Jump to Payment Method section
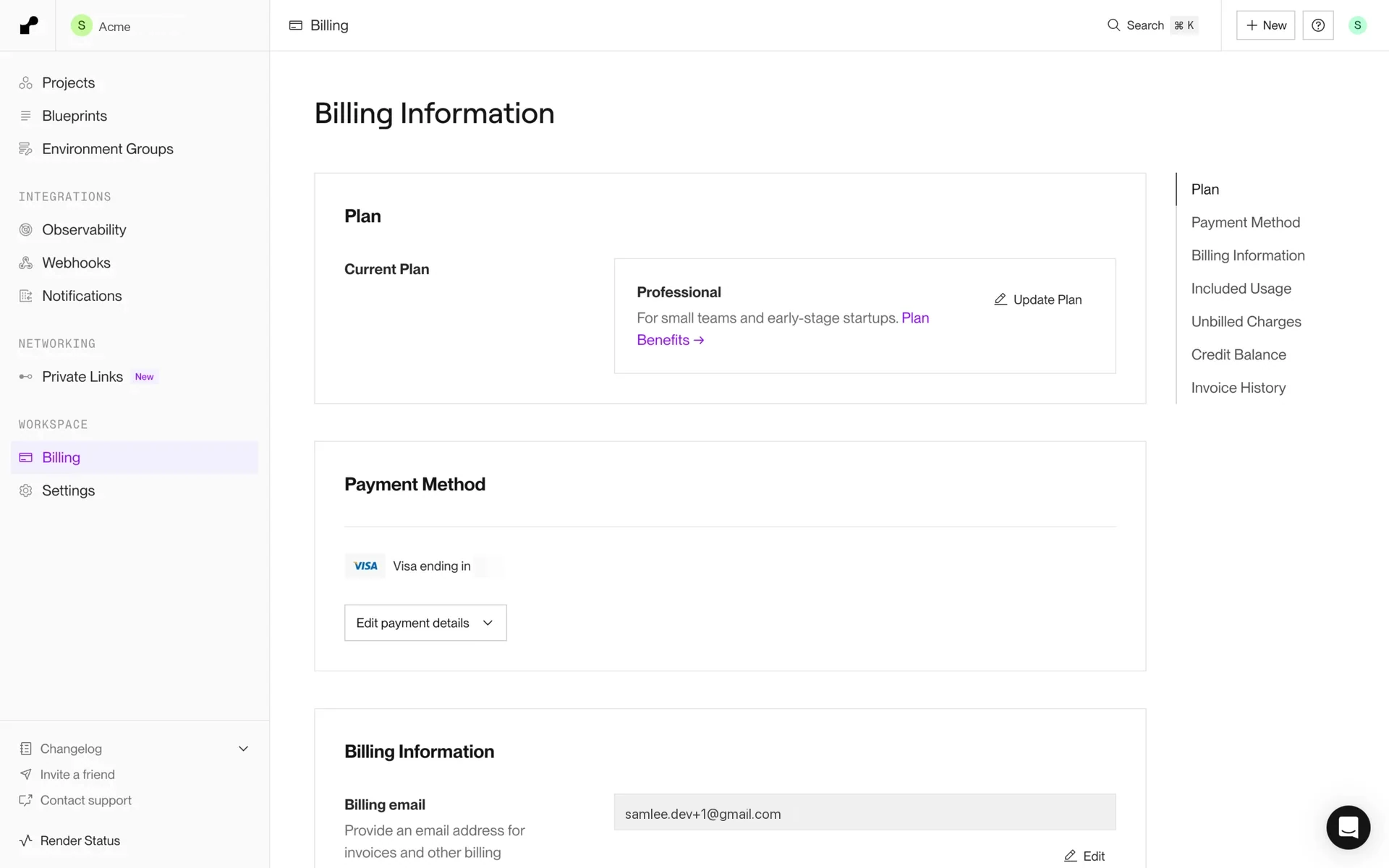This screenshot has height=868, width=1389. (x=1246, y=223)
